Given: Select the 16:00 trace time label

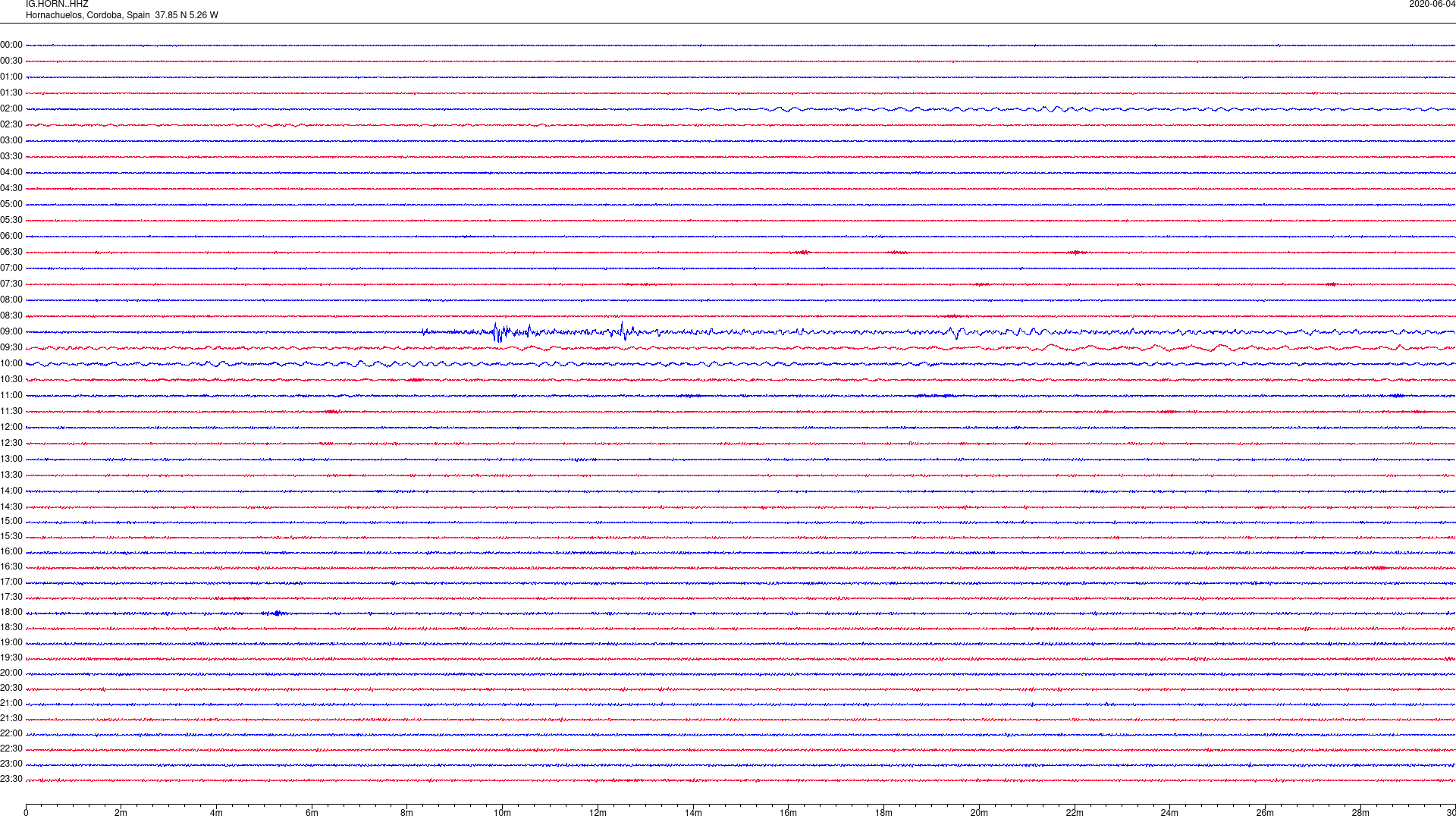Looking at the screenshot, I should coord(11,551).
